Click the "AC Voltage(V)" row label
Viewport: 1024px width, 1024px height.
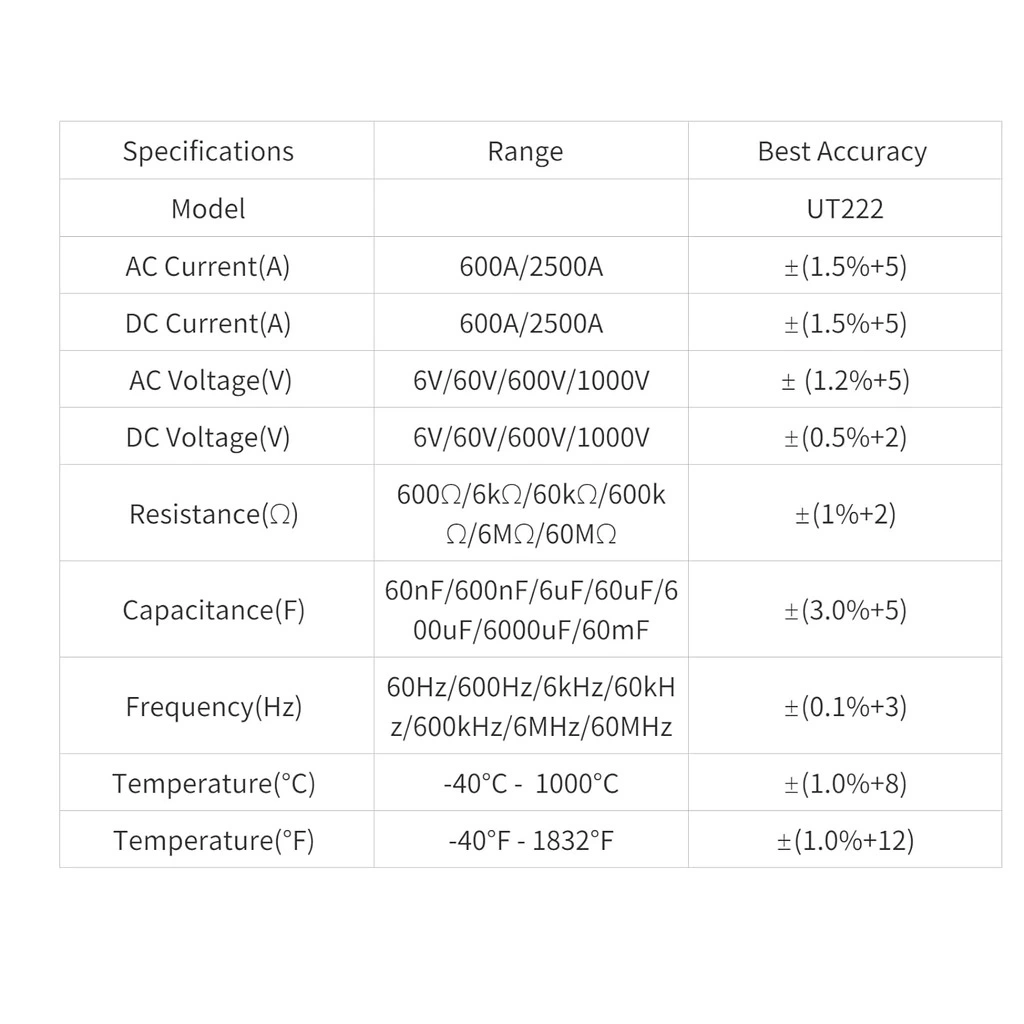pyautogui.click(x=210, y=380)
